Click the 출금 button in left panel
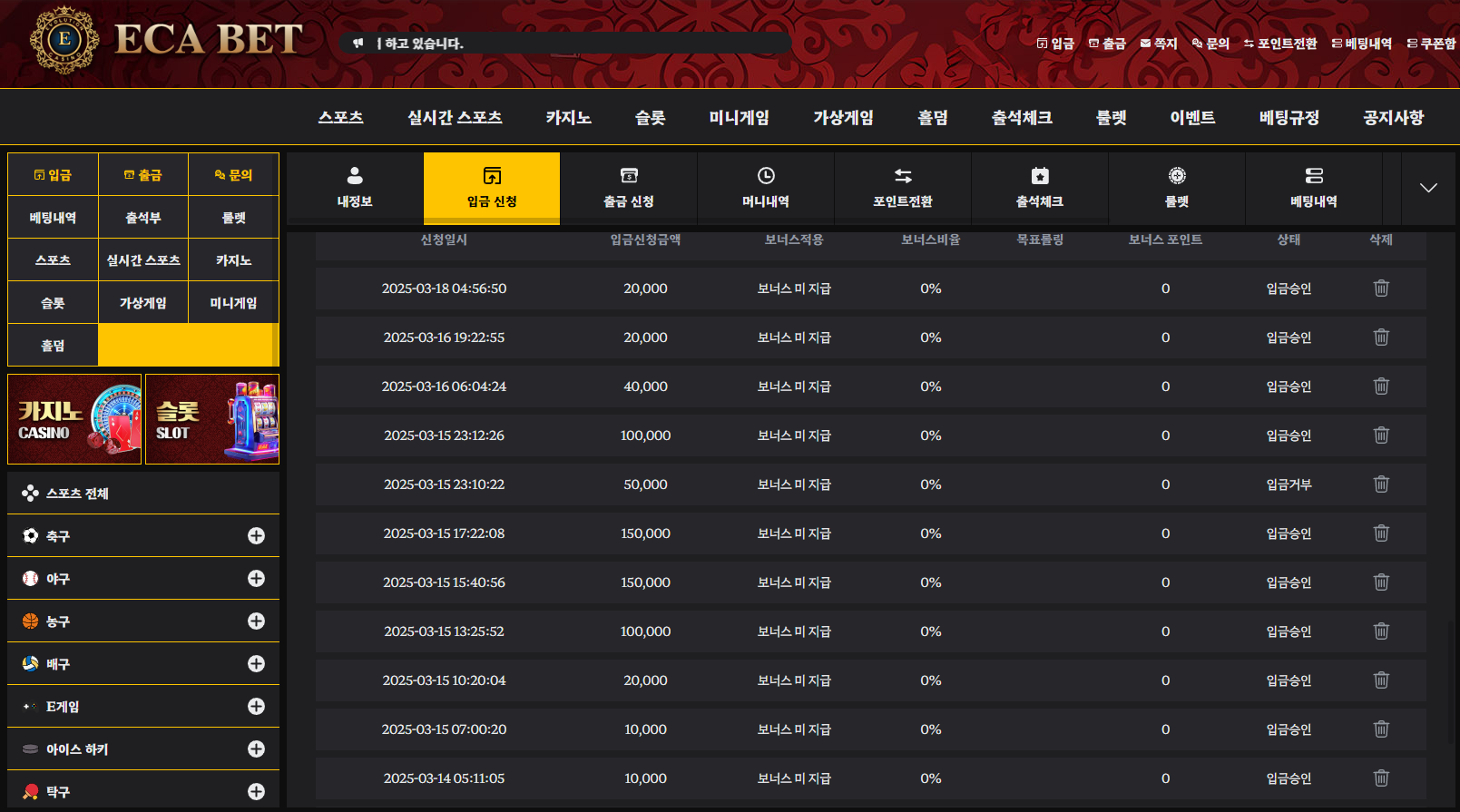The height and width of the screenshot is (812, 1460). pyautogui.click(x=143, y=175)
